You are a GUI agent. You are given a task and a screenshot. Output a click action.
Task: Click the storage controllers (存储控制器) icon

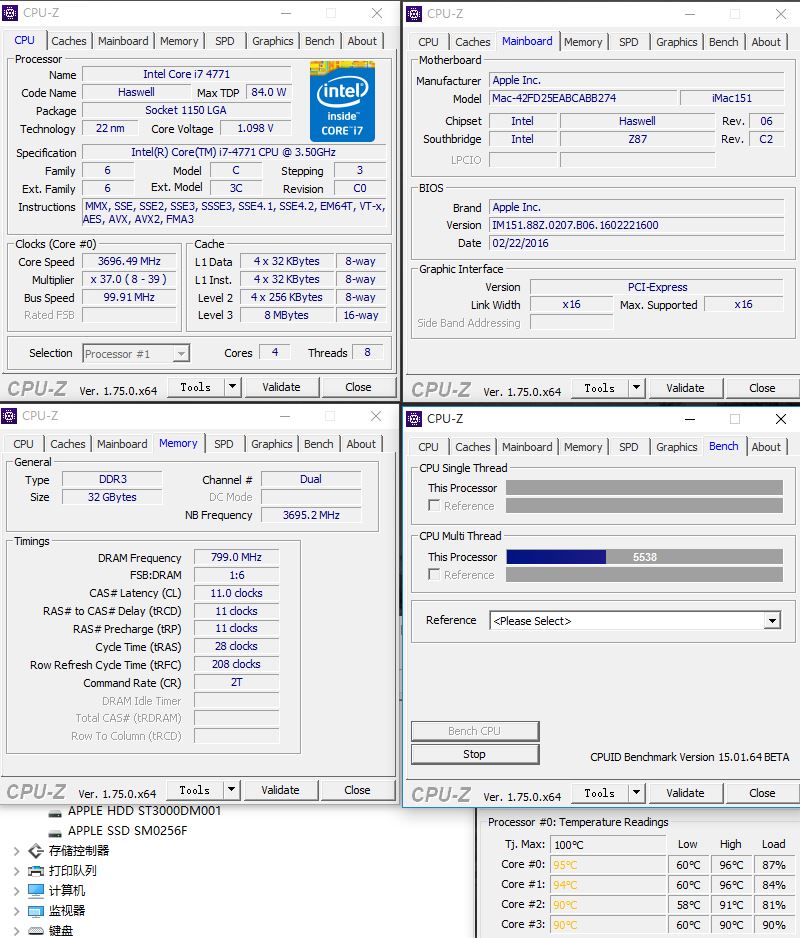(36, 851)
